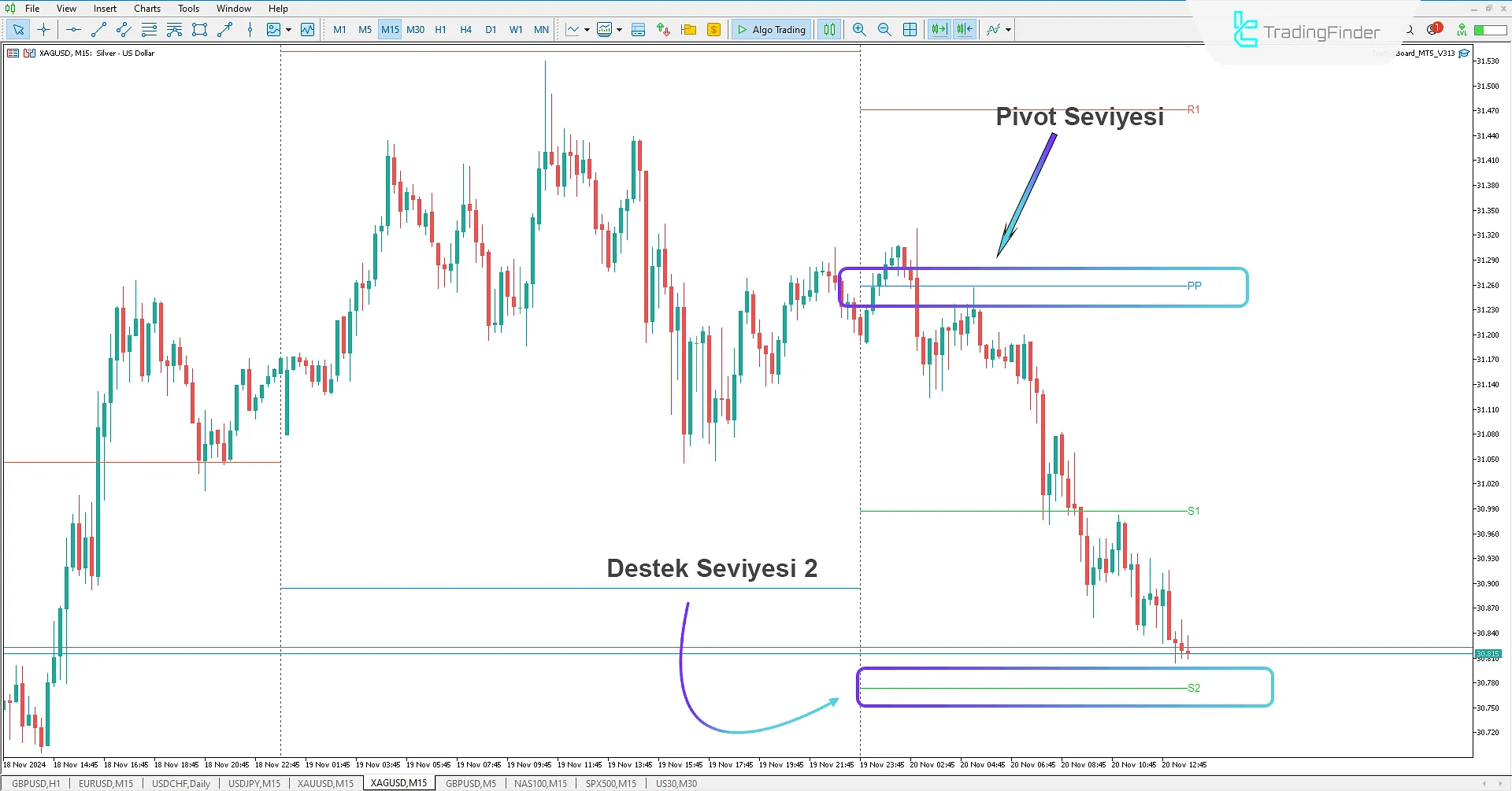Click the connection status bar indicator

pos(1489,30)
